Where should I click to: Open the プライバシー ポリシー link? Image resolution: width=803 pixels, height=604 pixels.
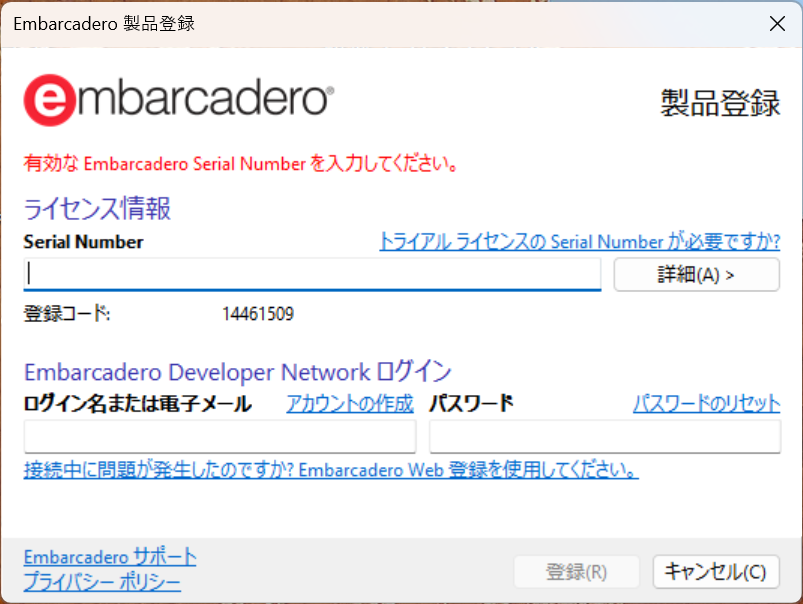(x=102, y=582)
